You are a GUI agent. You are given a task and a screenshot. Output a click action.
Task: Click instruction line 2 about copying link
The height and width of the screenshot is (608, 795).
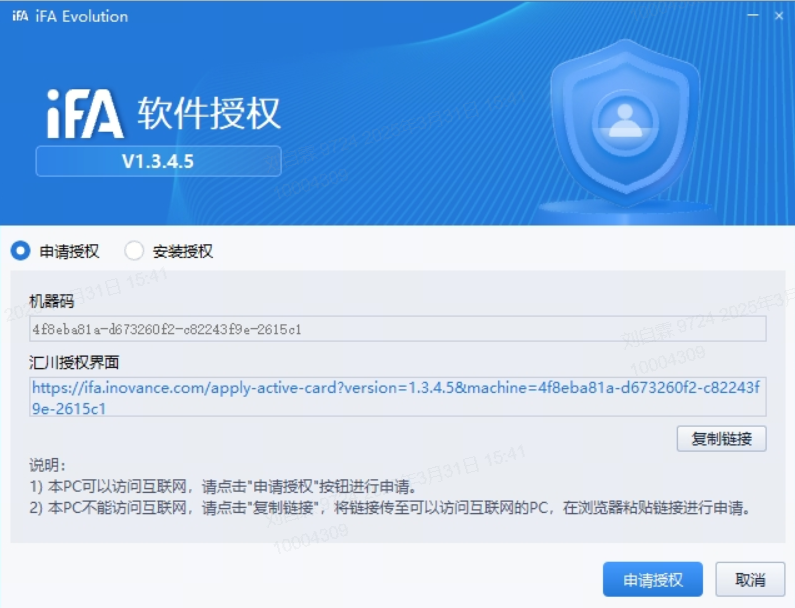click(390, 508)
